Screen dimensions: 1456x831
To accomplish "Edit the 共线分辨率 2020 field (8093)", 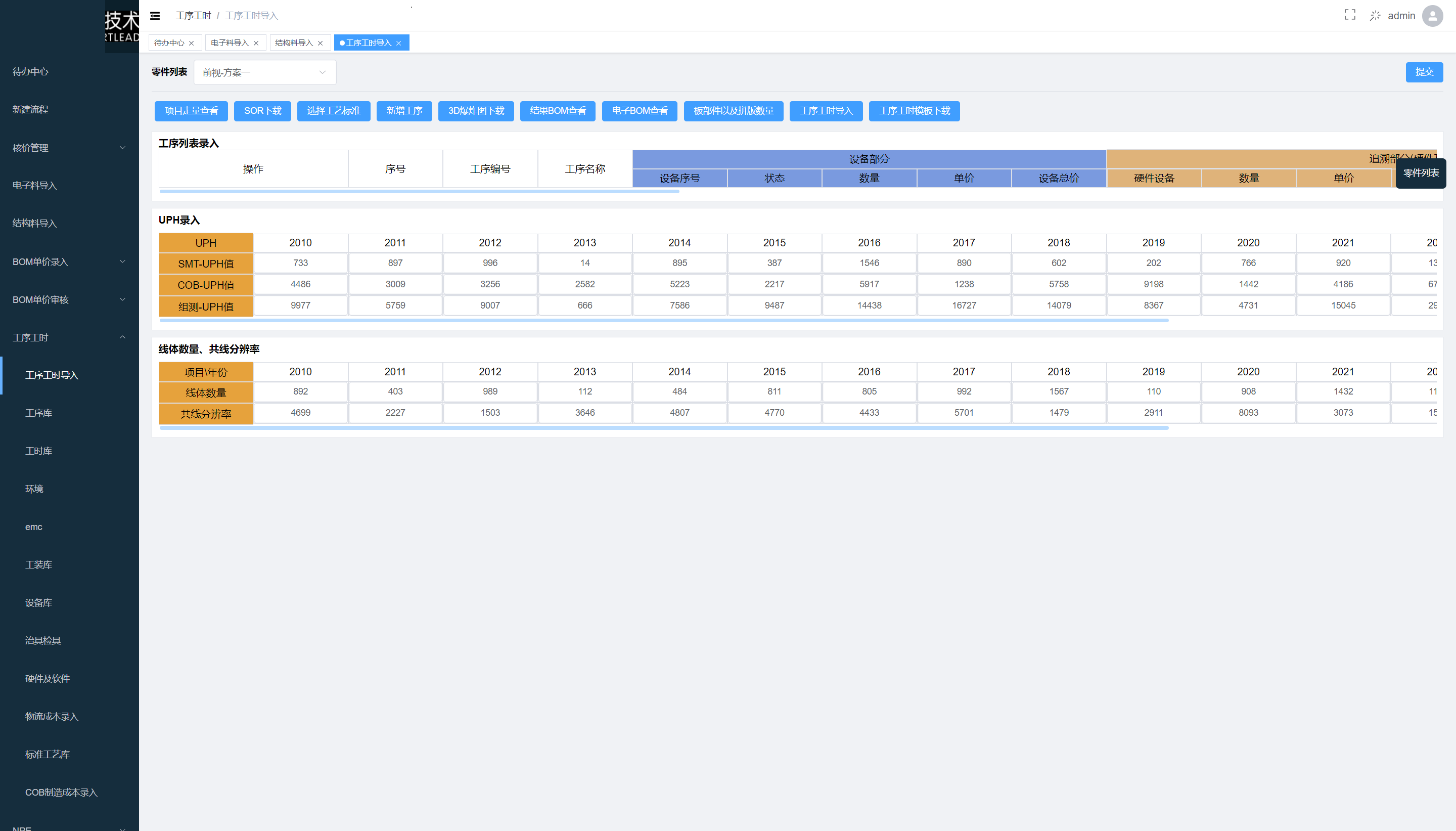I will point(1248,413).
